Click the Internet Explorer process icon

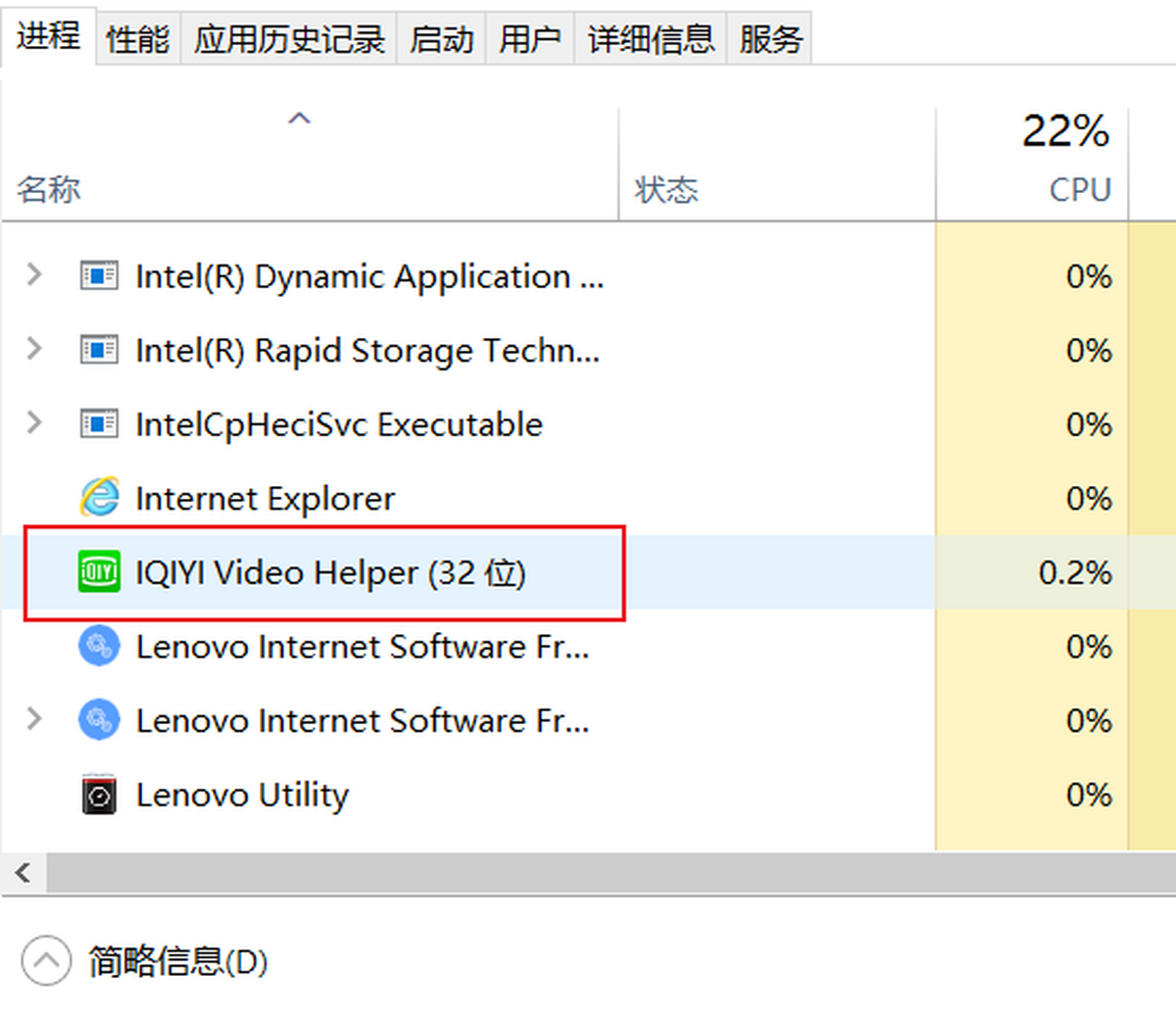[98, 498]
